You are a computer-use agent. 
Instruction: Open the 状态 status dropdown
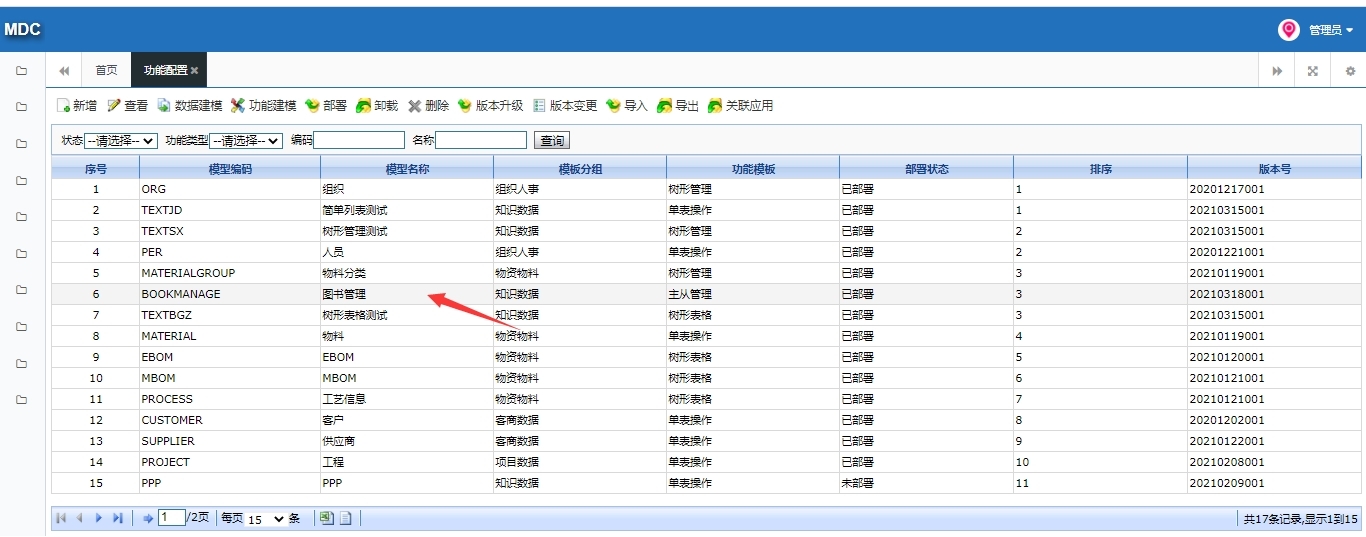tap(121, 141)
